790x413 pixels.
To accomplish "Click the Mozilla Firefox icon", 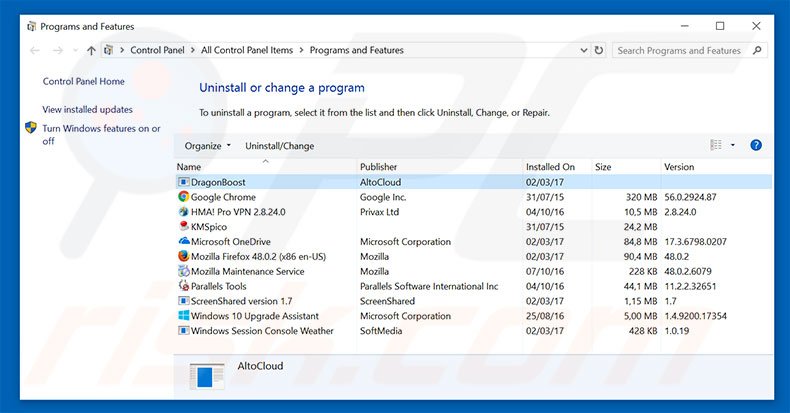I will click(x=183, y=256).
